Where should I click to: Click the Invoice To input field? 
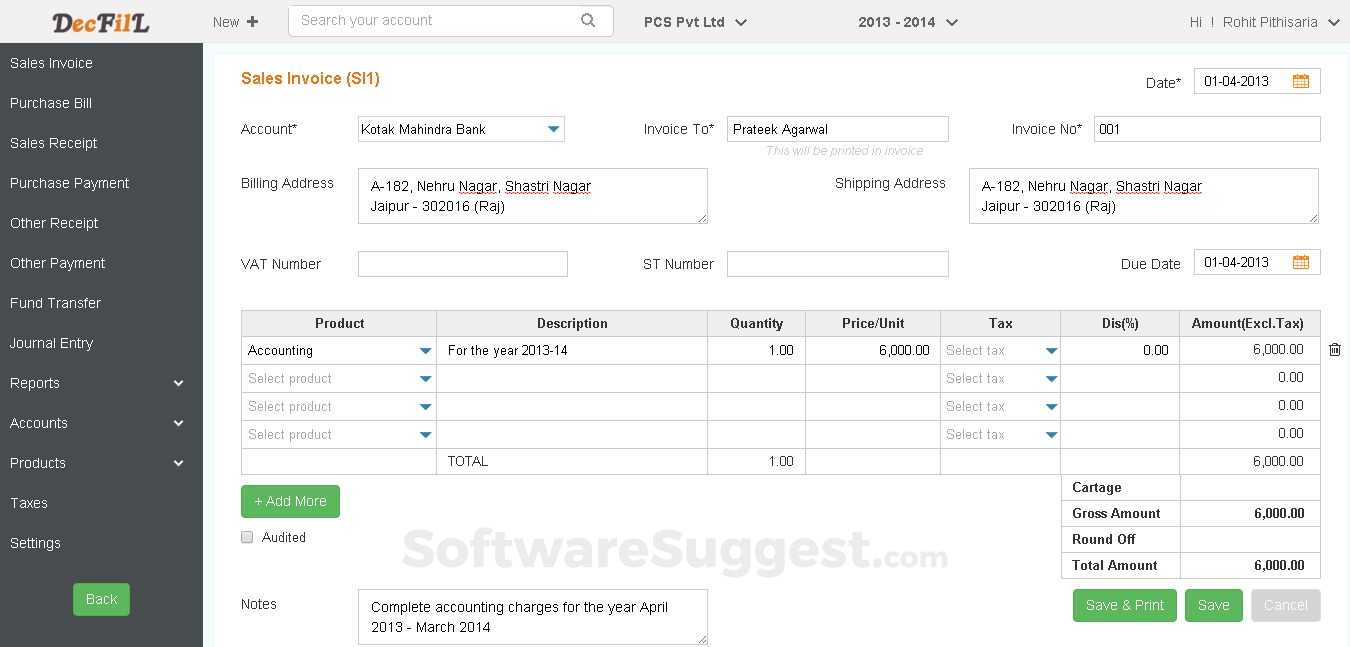pos(837,129)
